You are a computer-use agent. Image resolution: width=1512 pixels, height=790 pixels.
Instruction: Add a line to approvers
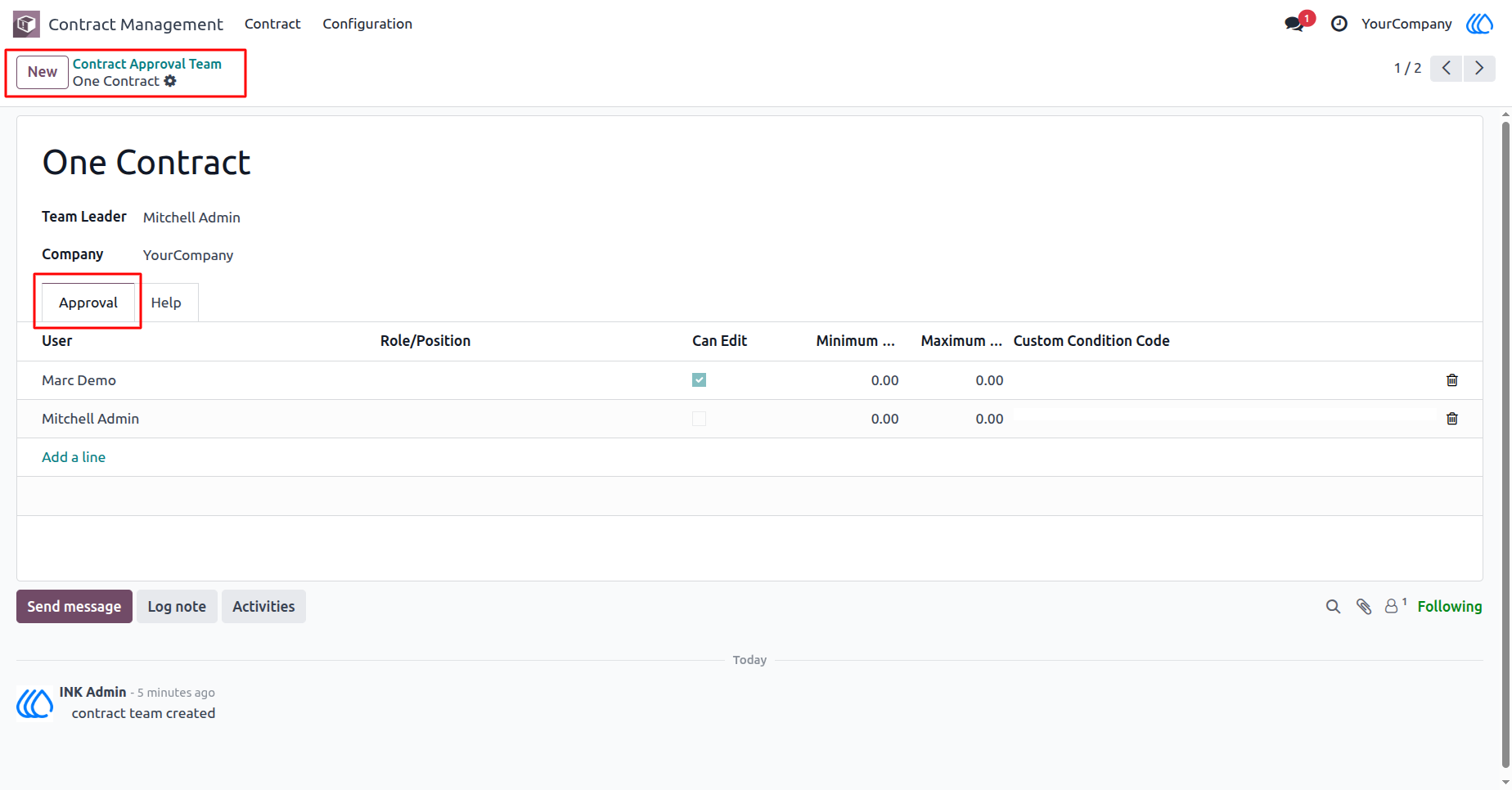pos(74,457)
